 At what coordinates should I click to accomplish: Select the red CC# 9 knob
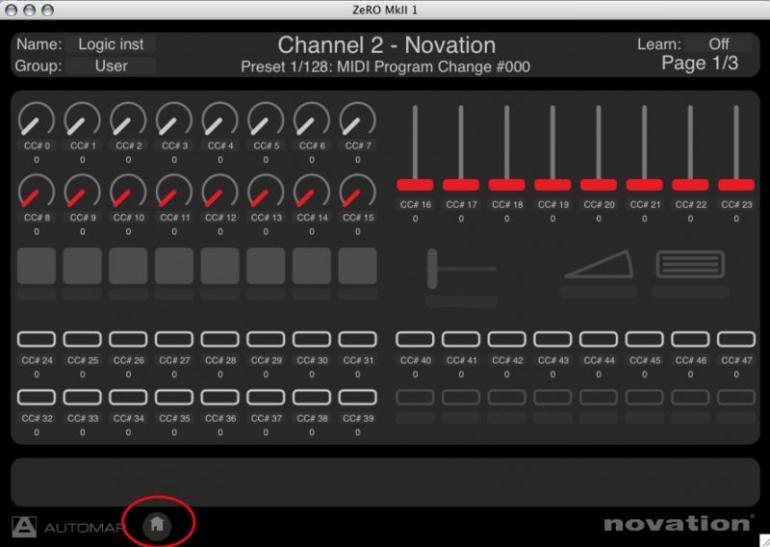(x=82, y=191)
